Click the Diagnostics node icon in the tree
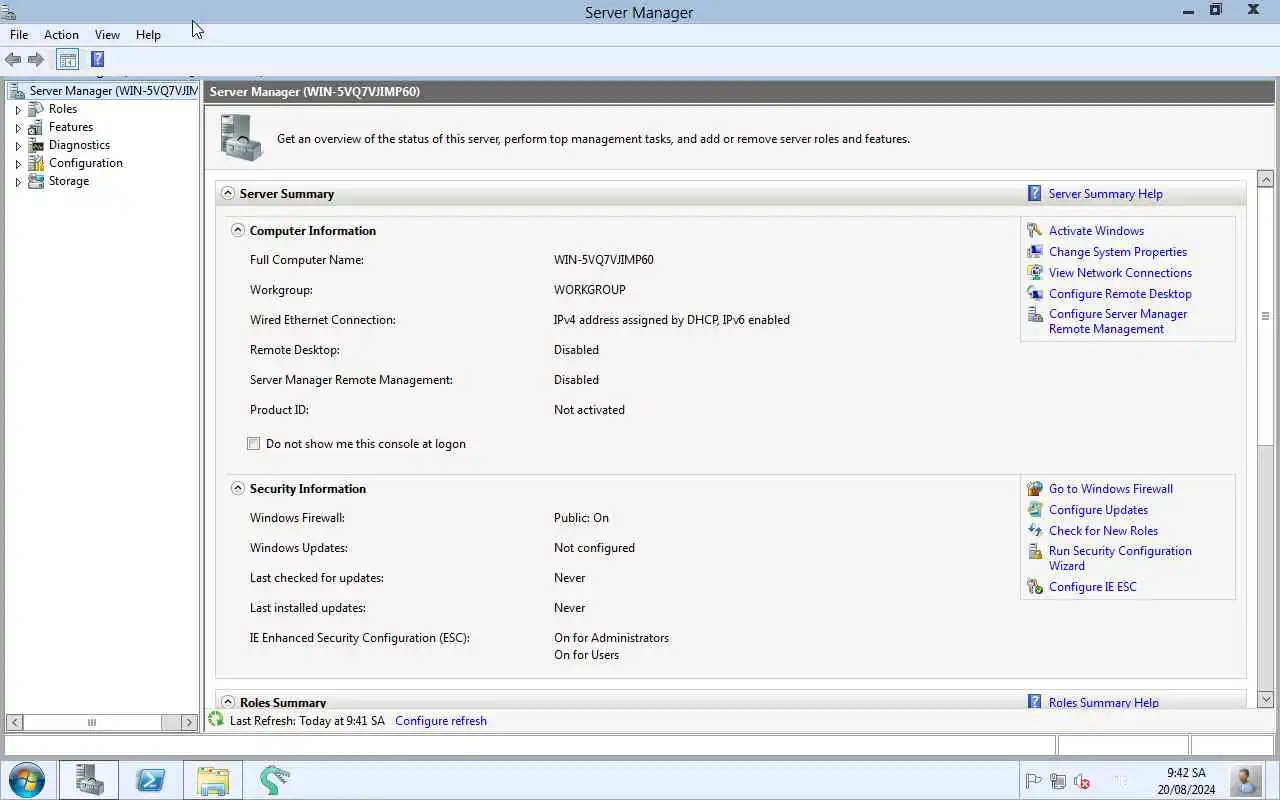Image resolution: width=1280 pixels, height=800 pixels. 36,145
